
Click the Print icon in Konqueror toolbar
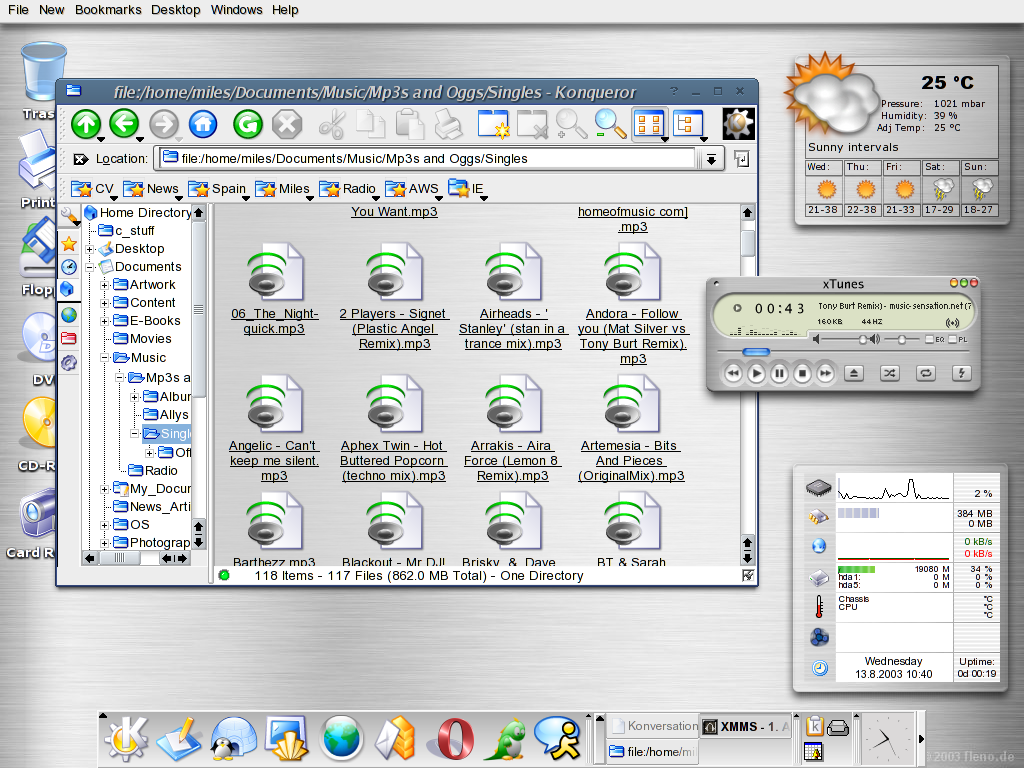click(449, 123)
